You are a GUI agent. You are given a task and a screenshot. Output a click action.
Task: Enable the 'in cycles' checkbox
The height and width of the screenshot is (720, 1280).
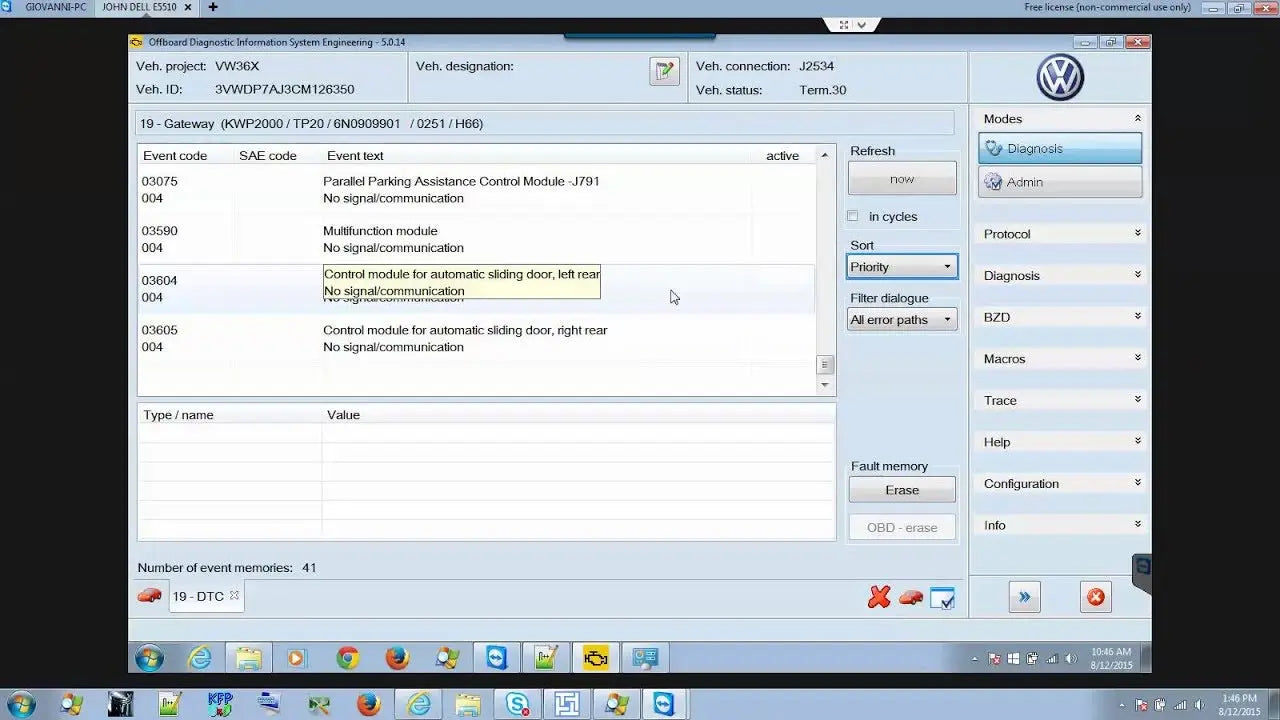(x=853, y=216)
